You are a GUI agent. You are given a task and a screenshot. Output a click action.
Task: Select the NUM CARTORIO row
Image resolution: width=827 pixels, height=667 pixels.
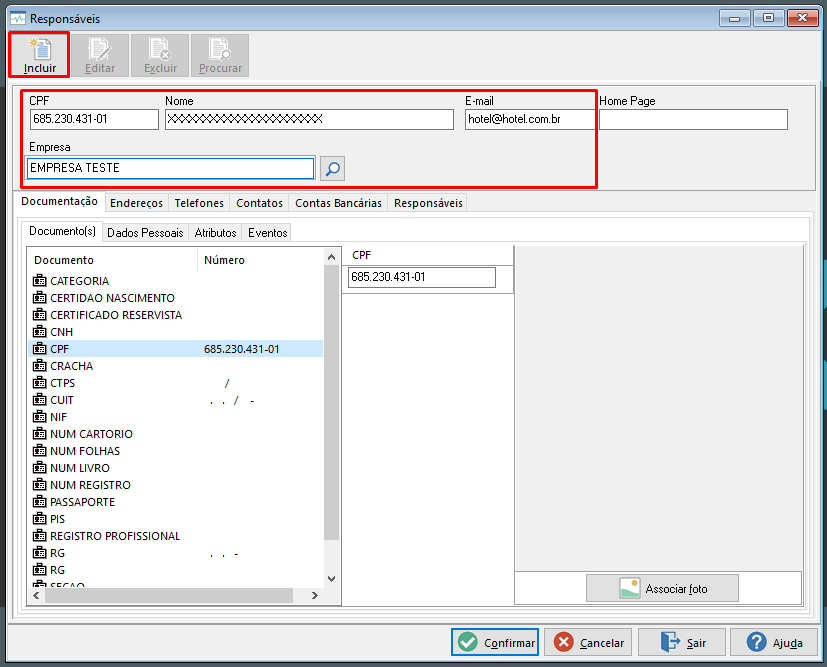click(x=175, y=433)
